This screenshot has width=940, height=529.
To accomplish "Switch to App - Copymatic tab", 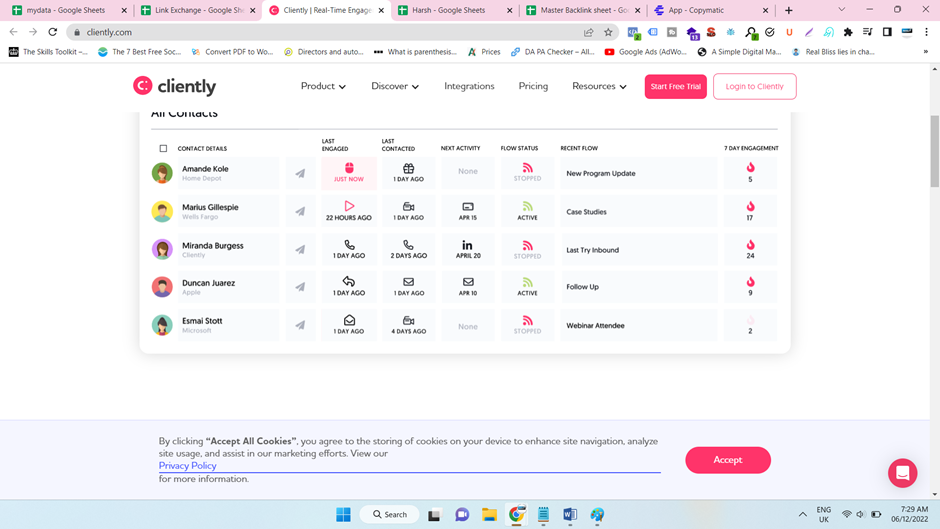I will [x=712, y=10].
